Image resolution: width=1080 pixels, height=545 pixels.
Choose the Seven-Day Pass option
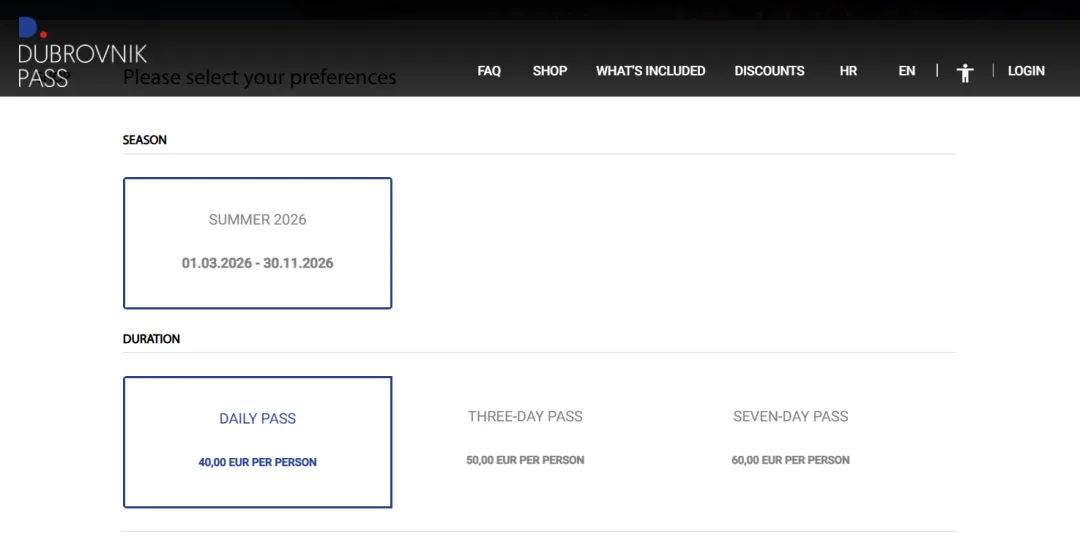click(791, 438)
